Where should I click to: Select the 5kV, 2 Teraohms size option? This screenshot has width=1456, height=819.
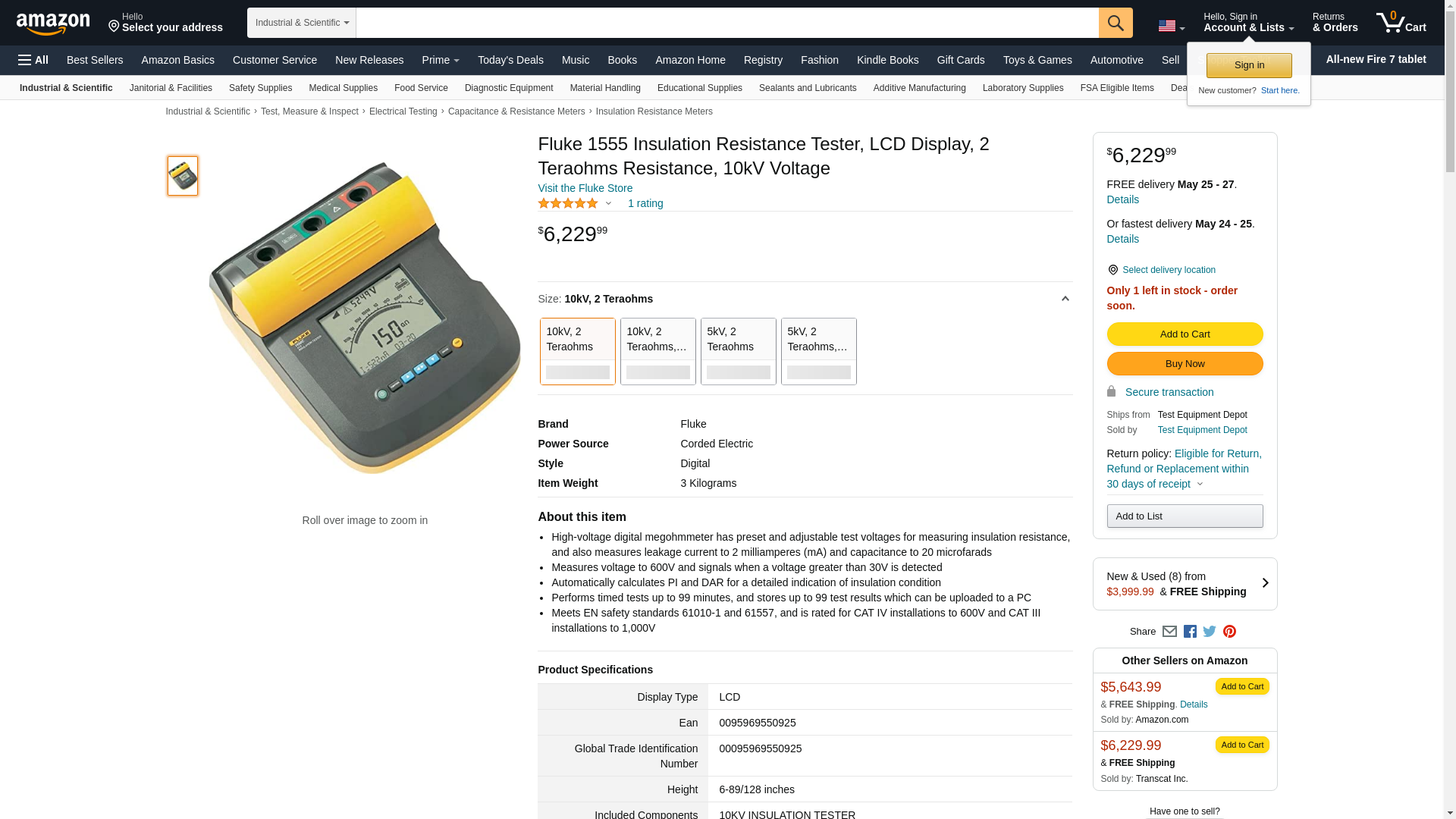coord(738,351)
